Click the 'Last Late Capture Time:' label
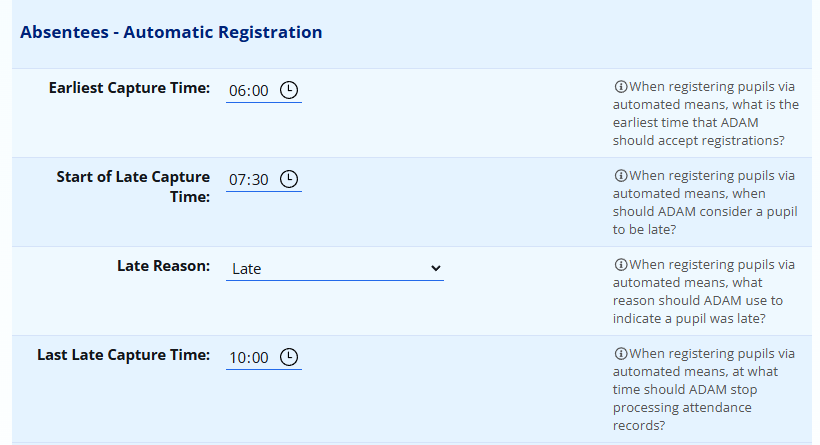 pyautogui.click(x=123, y=355)
